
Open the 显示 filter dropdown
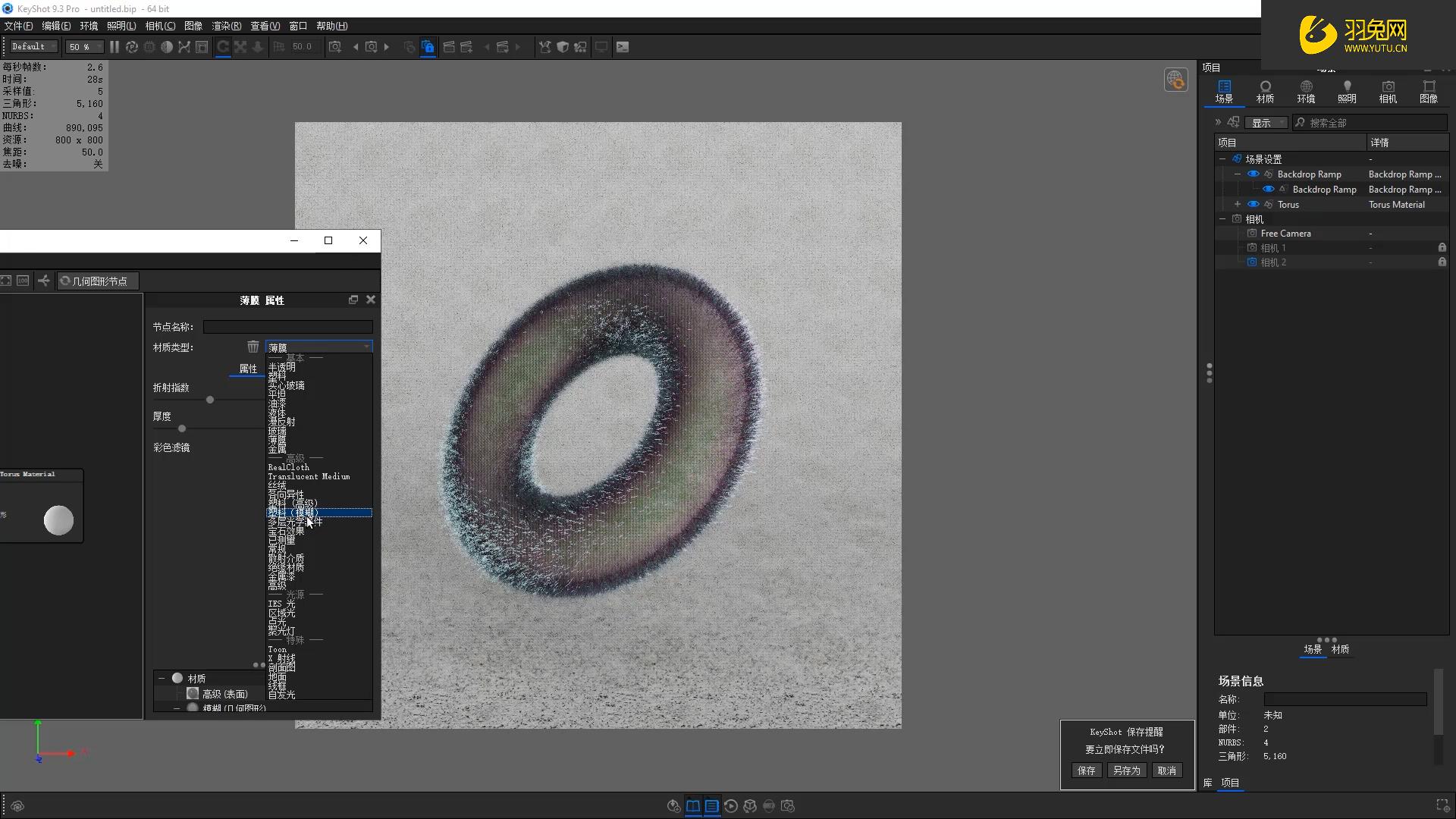pyautogui.click(x=1266, y=123)
